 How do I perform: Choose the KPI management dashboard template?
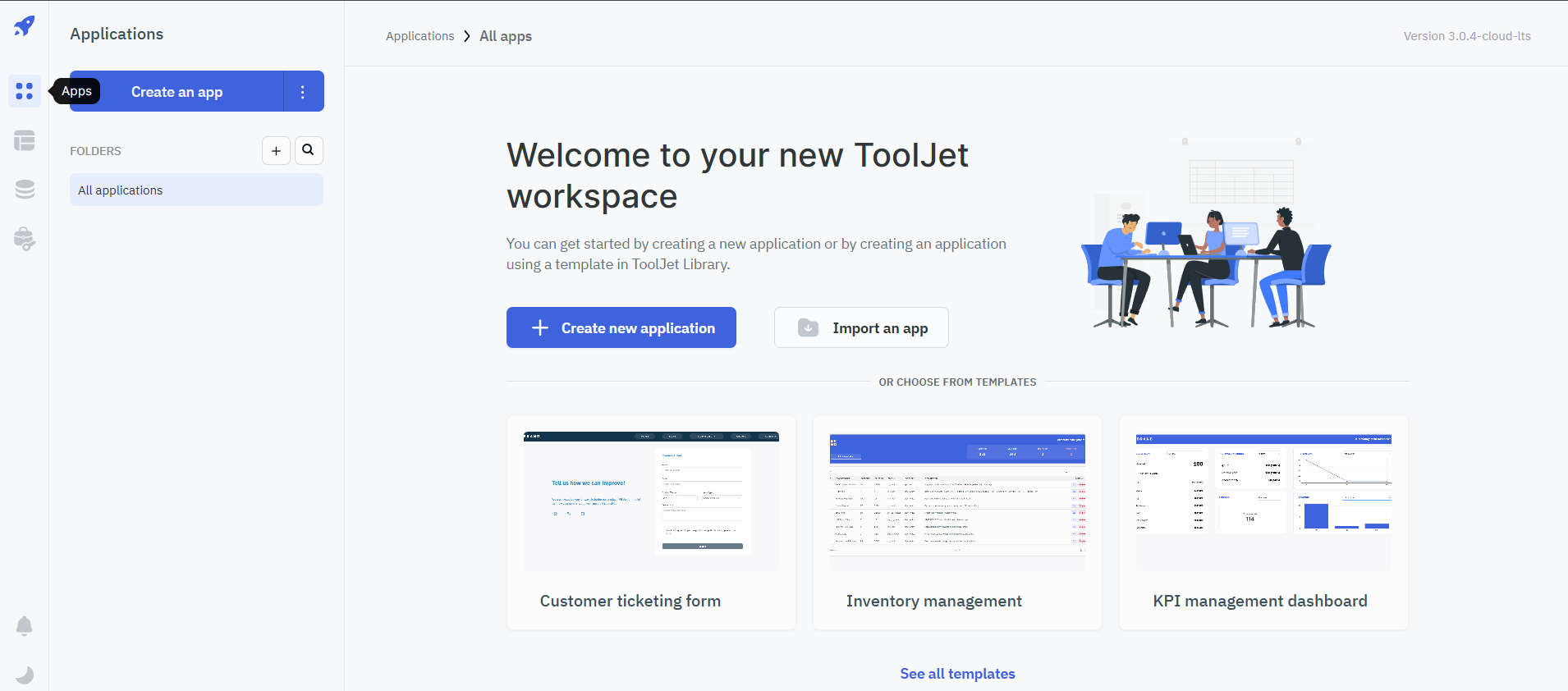tap(1263, 523)
